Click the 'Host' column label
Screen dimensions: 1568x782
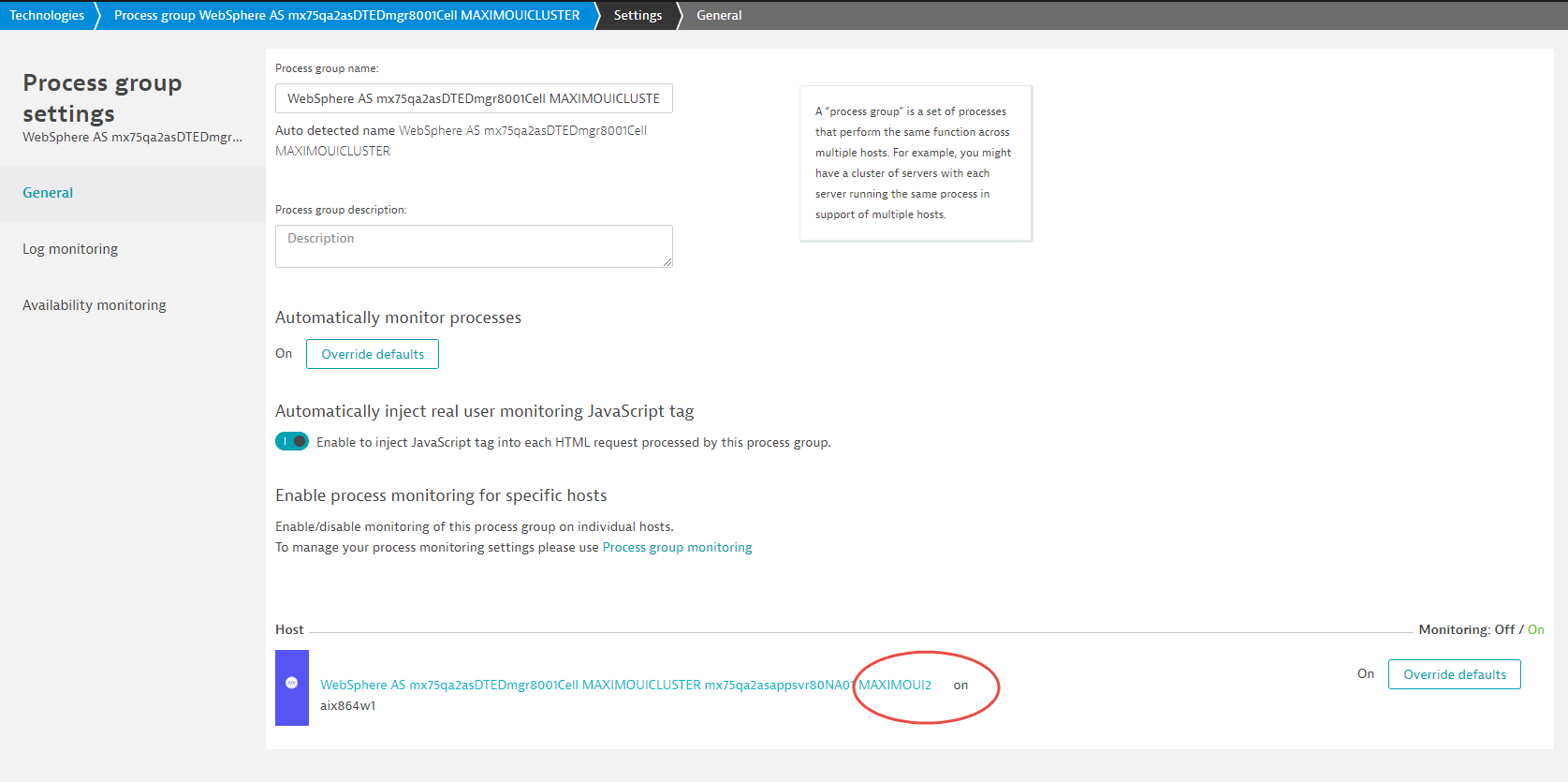click(289, 629)
